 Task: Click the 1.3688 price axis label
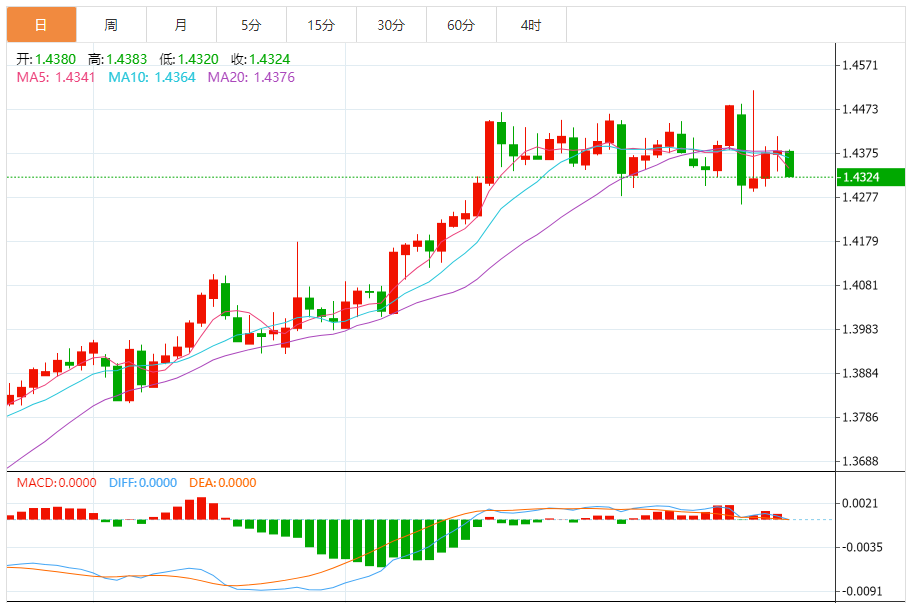(860, 462)
